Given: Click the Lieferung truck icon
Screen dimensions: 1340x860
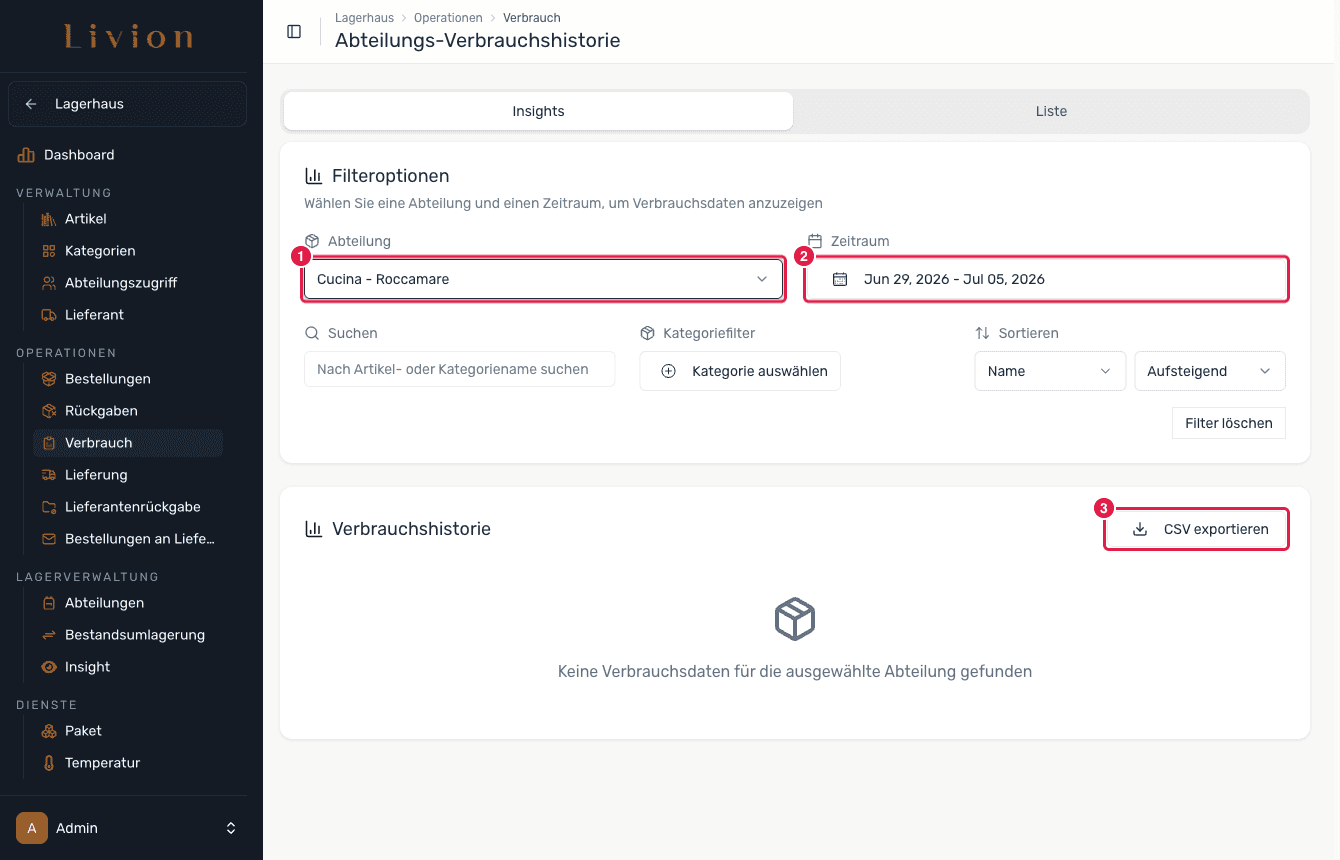Looking at the screenshot, I should point(48,475).
